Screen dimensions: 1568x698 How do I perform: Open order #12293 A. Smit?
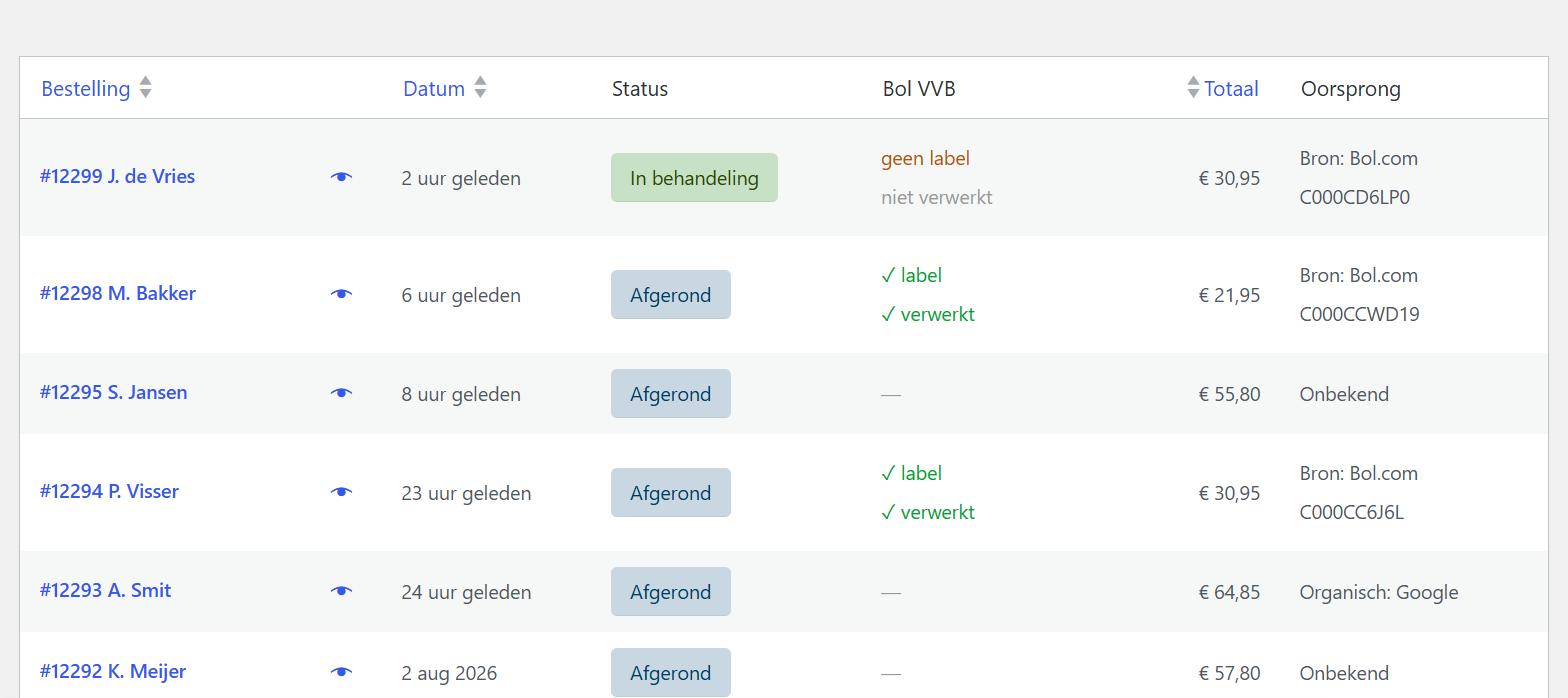point(105,590)
